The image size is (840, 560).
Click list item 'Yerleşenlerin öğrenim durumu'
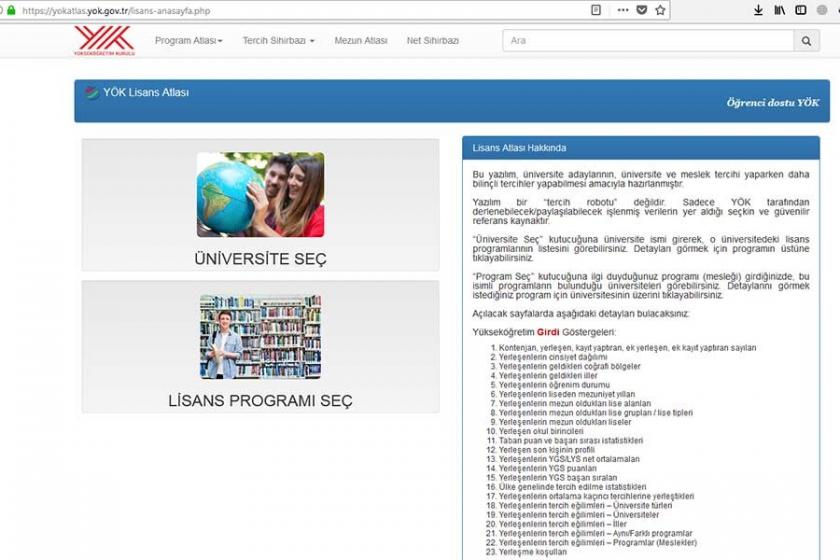point(554,385)
